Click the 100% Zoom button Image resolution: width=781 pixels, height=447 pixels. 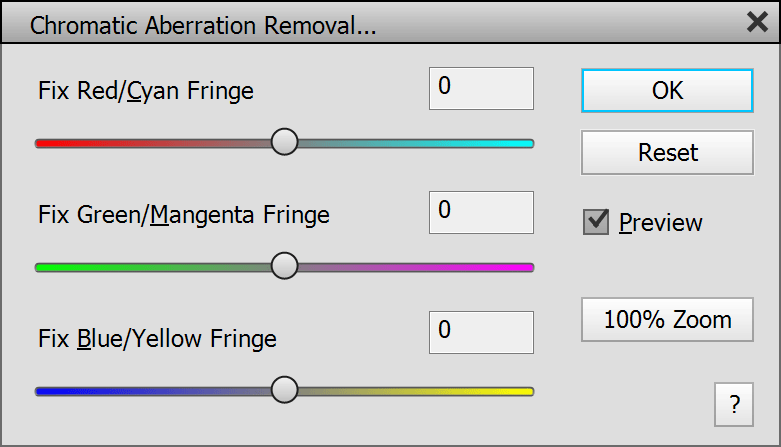[x=667, y=320]
